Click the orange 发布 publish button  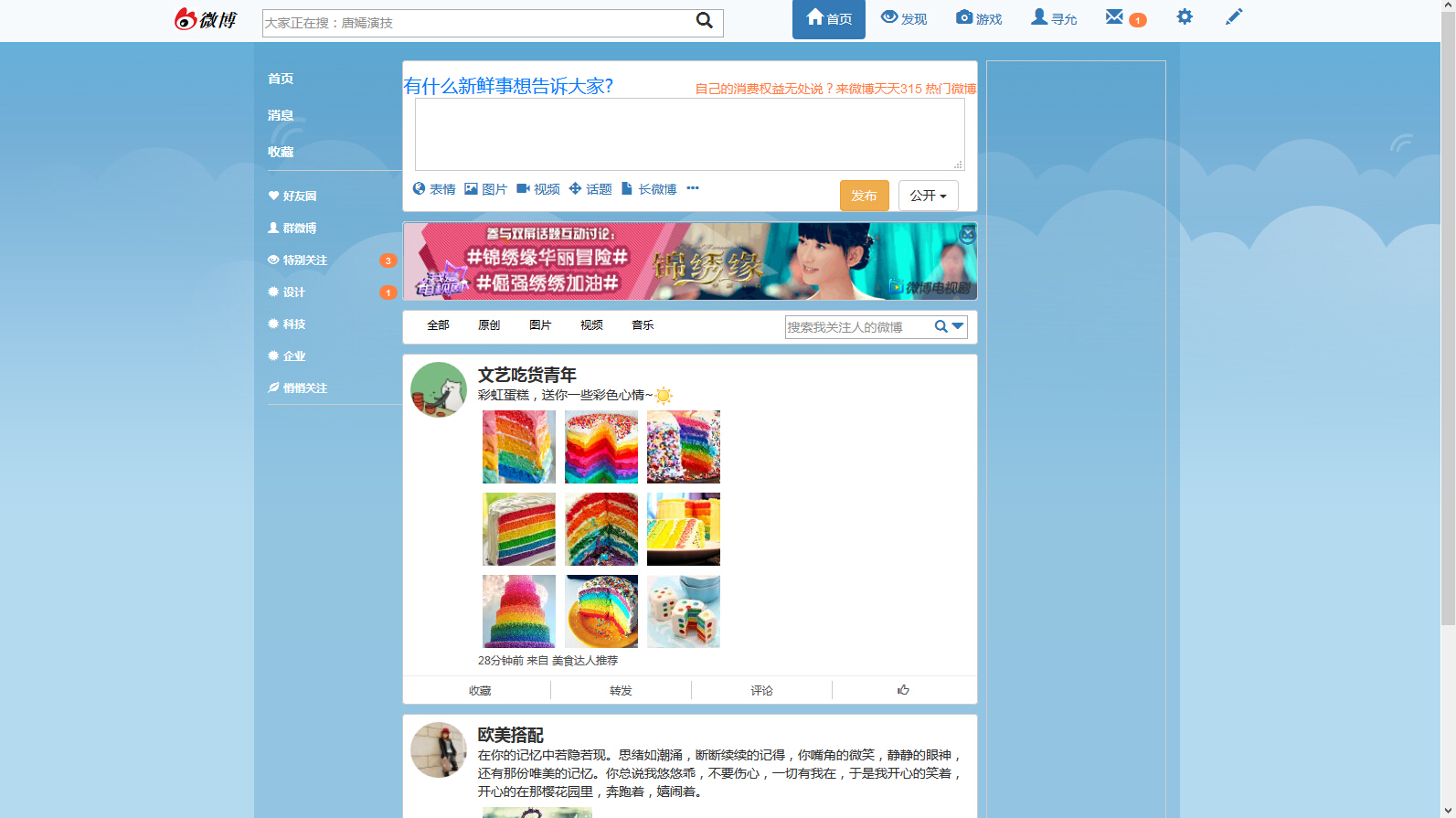click(x=865, y=196)
